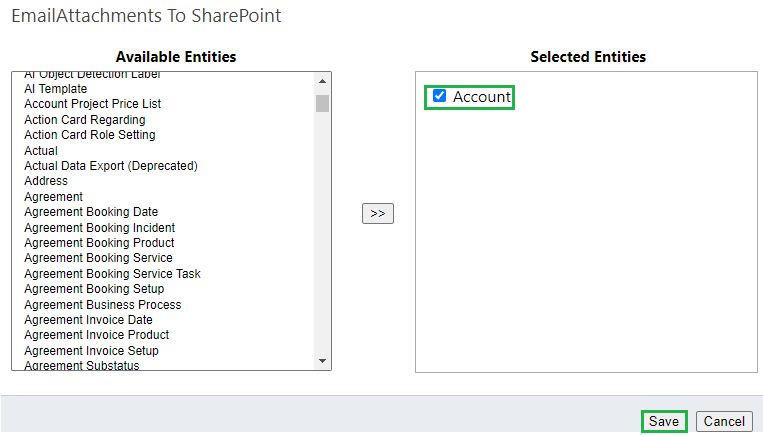Image resolution: width=763 pixels, height=435 pixels.
Task: Select 'AI Template' in the list
Action: coord(55,89)
